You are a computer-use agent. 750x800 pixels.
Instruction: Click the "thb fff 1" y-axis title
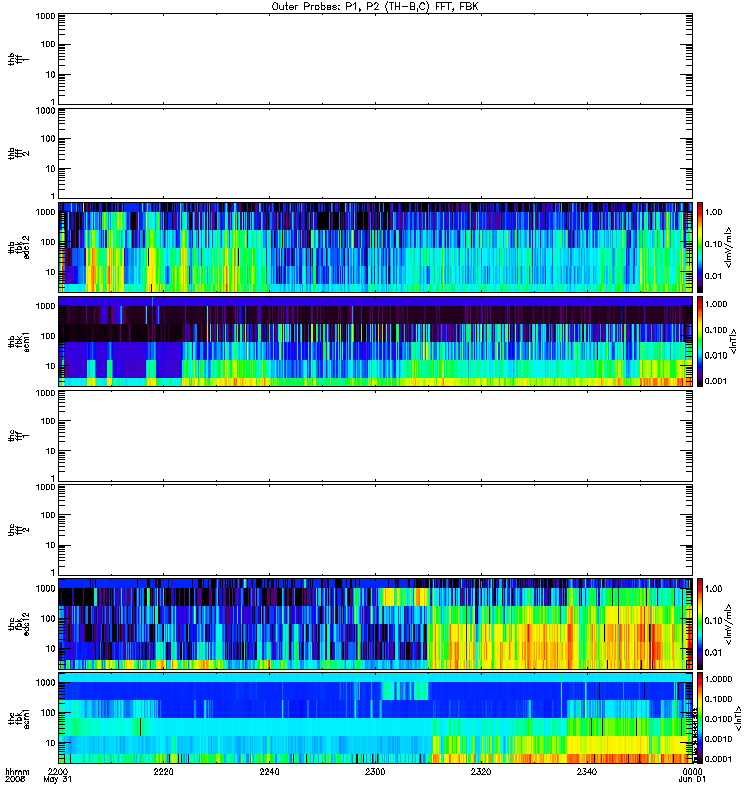click(x=19, y=59)
